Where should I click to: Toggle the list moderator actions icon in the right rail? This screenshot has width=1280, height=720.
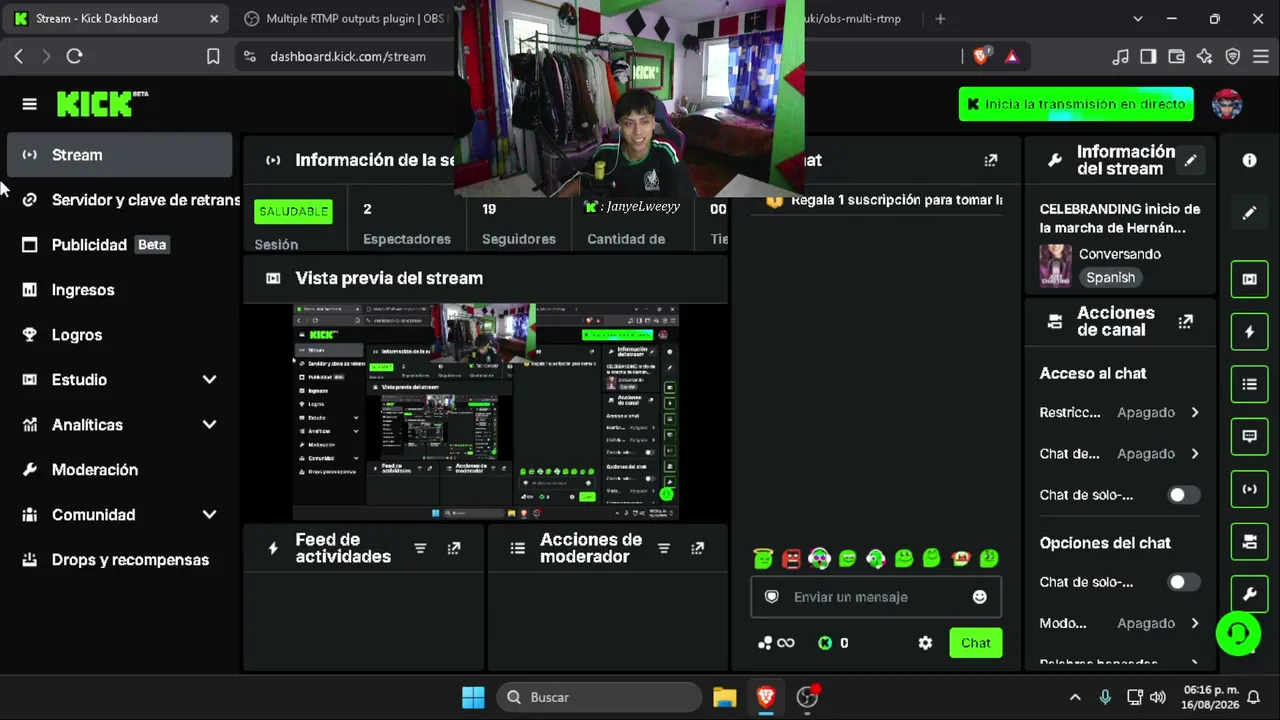click(x=1249, y=384)
